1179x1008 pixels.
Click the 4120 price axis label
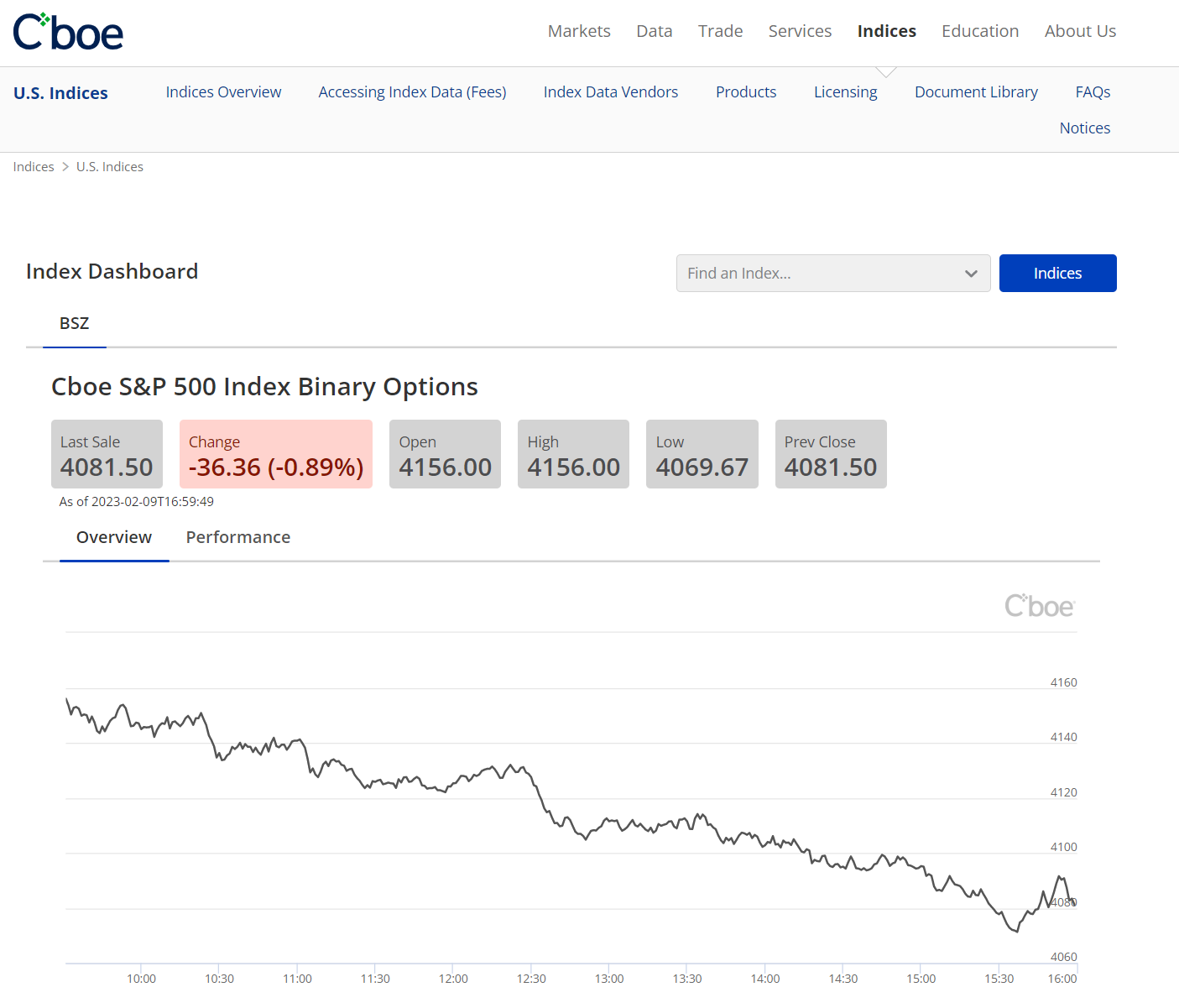(1063, 792)
